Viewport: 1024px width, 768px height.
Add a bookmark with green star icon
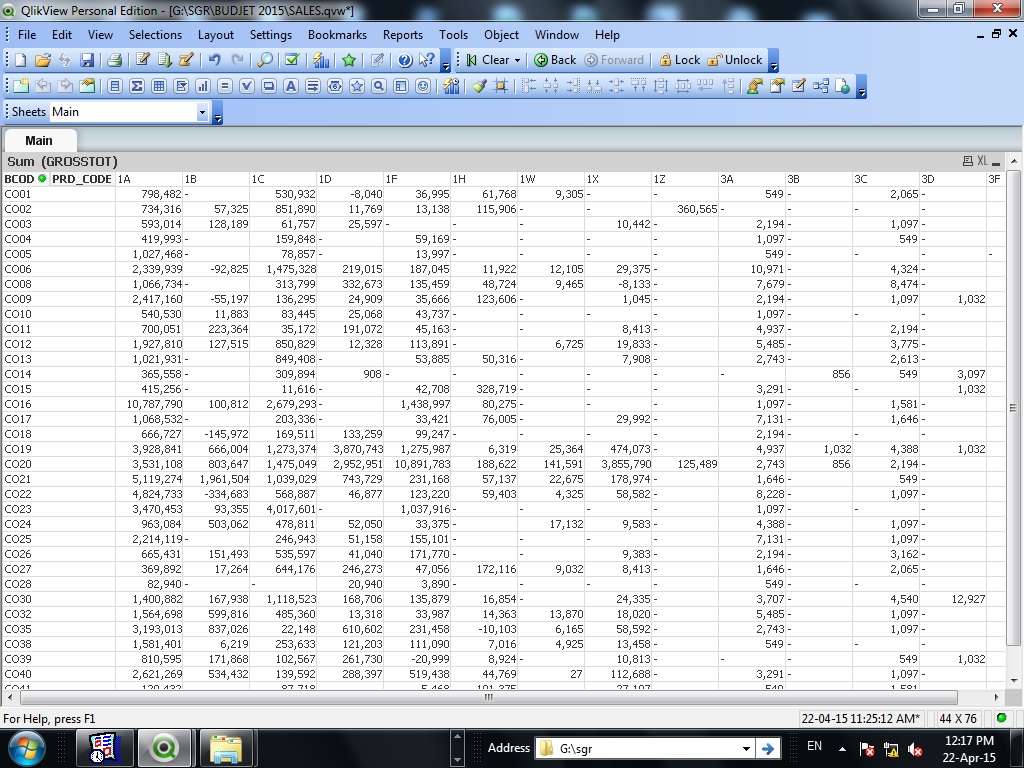[x=349, y=60]
